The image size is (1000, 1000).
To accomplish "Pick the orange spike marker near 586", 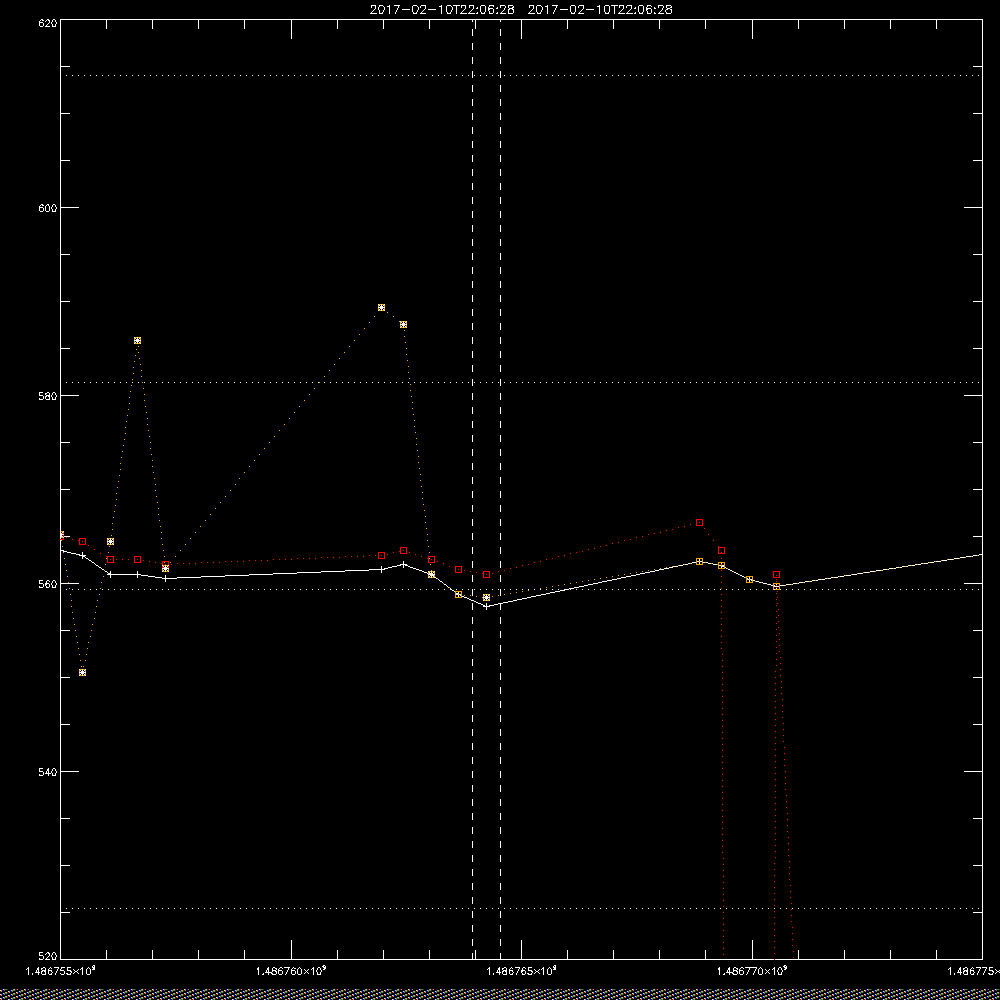I will click(137, 341).
